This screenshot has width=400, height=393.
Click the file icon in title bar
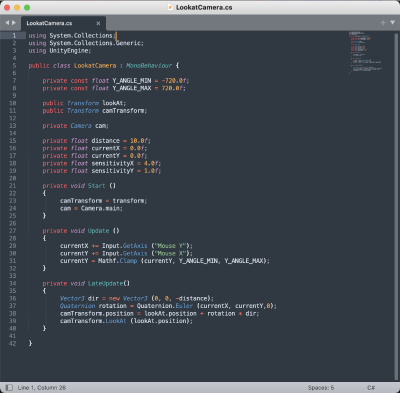click(x=170, y=7)
